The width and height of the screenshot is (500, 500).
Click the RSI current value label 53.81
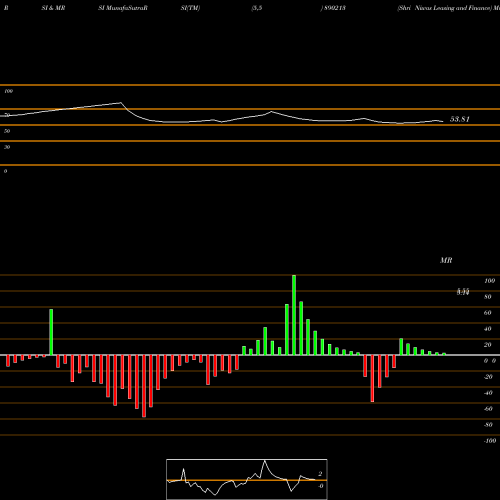tap(460, 119)
